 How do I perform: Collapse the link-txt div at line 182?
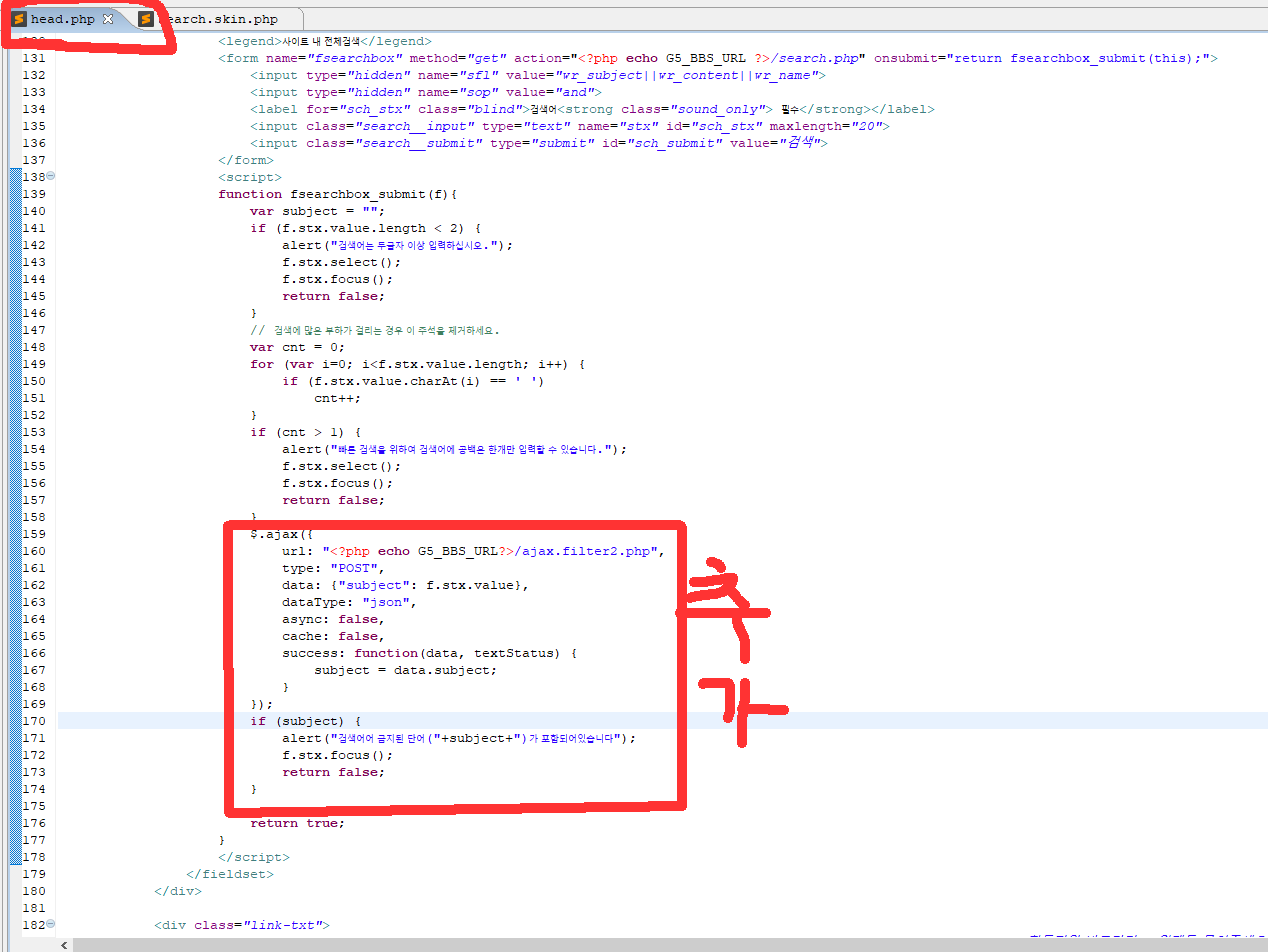pyautogui.click(x=51, y=925)
